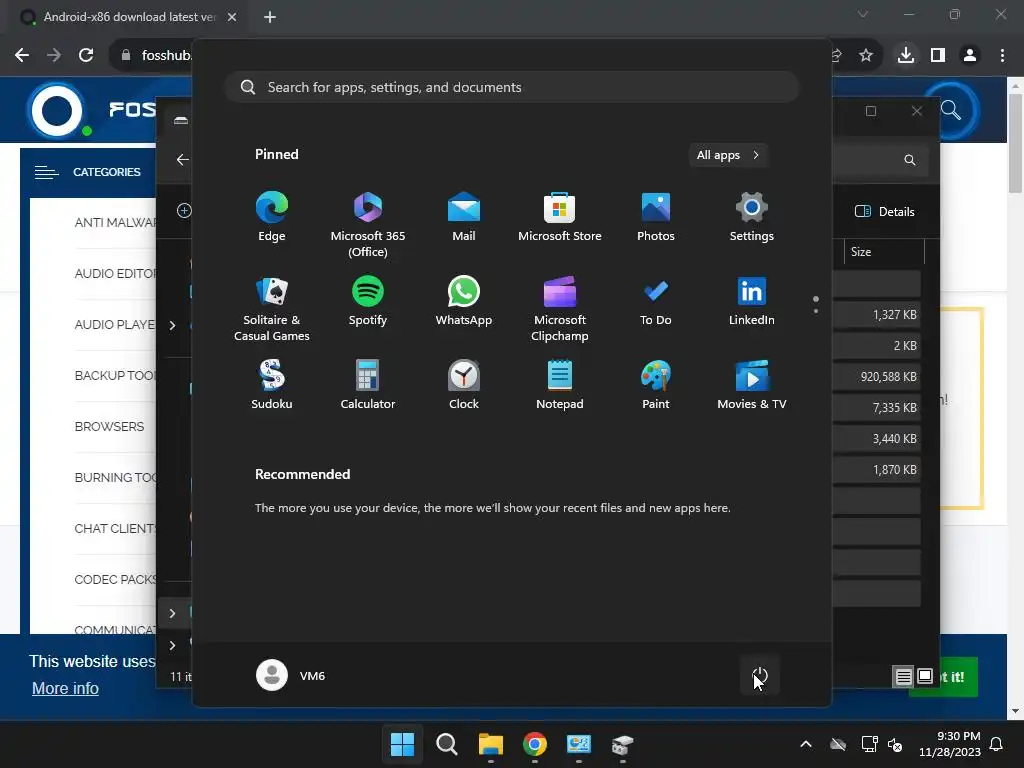This screenshot has height=768, width=1024.
Task: Toggle Details pane in File Explorer
Action: [885, 211]
